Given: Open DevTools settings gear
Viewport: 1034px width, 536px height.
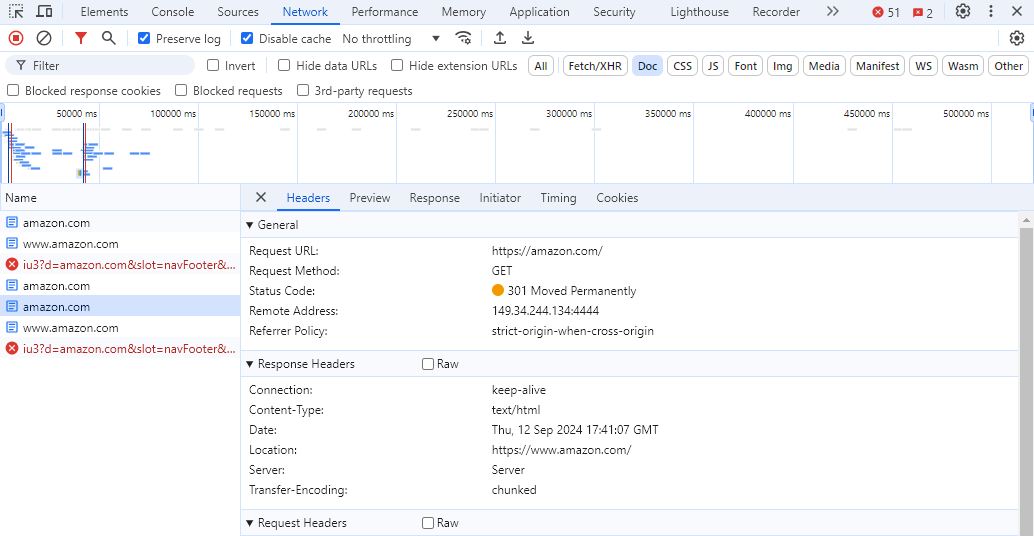Looking at the screenshot, I should [963, 11].
